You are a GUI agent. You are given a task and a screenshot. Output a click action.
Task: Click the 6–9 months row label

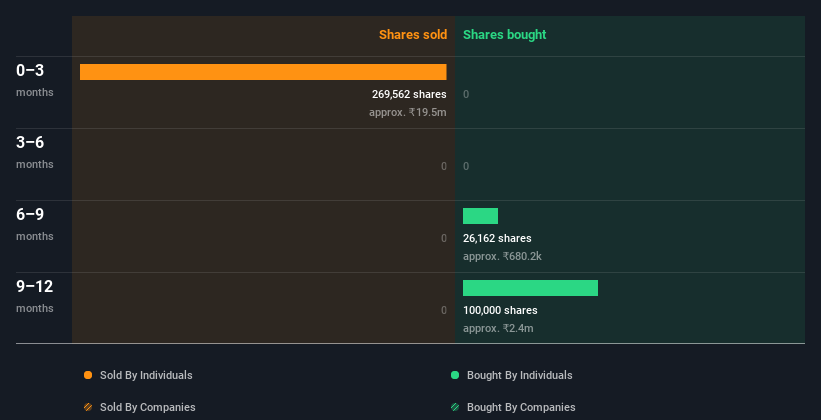[x=35, y=224]
